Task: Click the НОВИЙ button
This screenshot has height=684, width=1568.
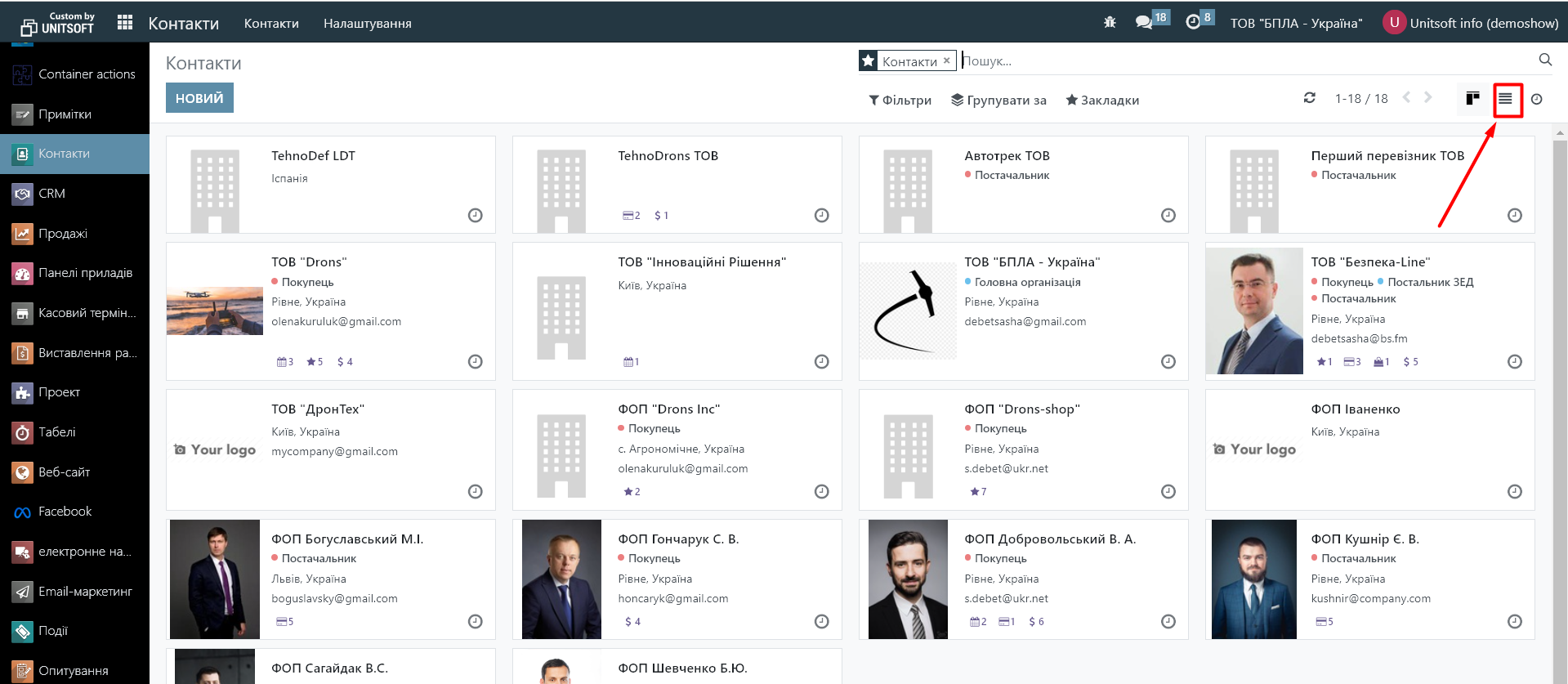Action: point(199,98)
